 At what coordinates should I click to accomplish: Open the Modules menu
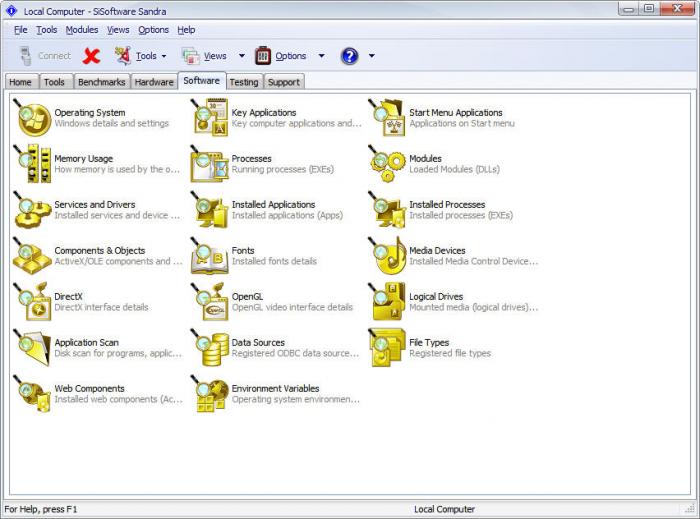click(82, 30)
